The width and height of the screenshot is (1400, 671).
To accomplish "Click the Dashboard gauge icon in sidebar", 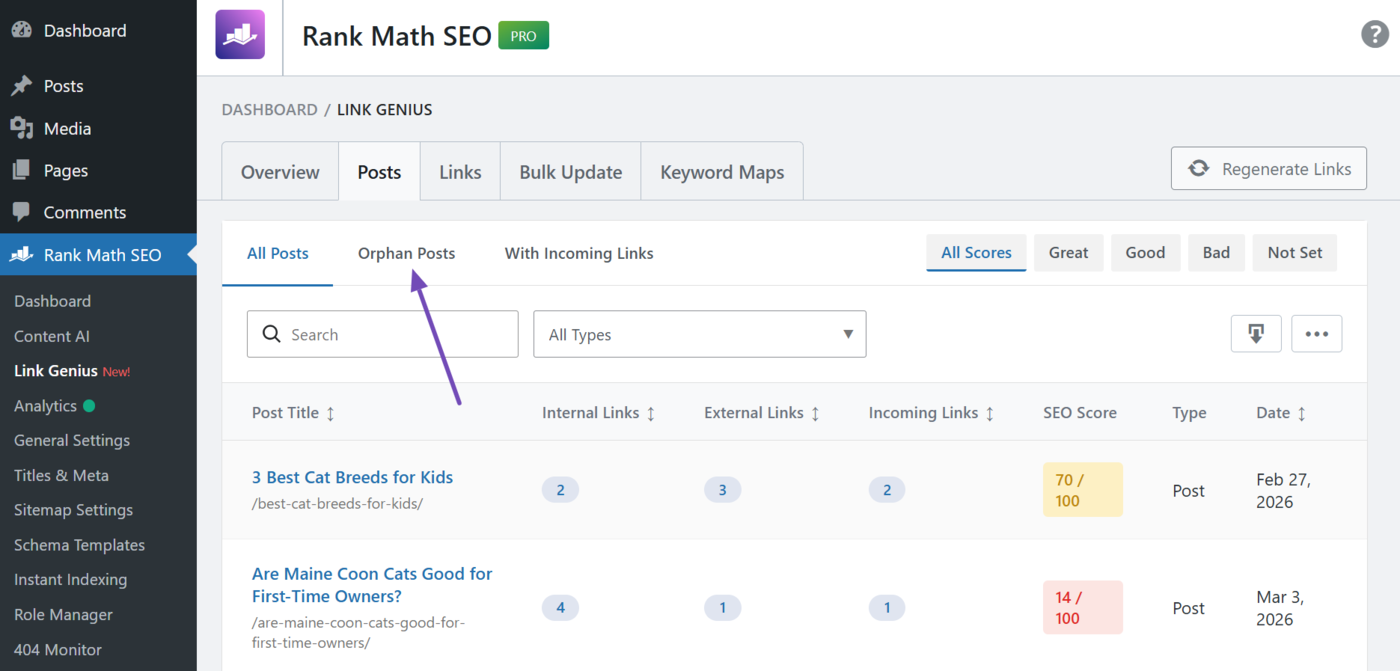I will click(x=21, y=30).
